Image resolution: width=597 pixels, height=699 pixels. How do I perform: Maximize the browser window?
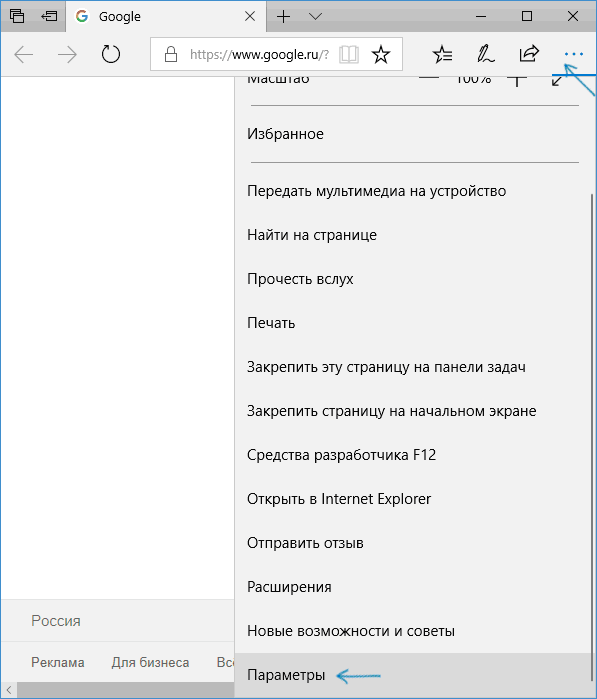(x=527, y=16)
